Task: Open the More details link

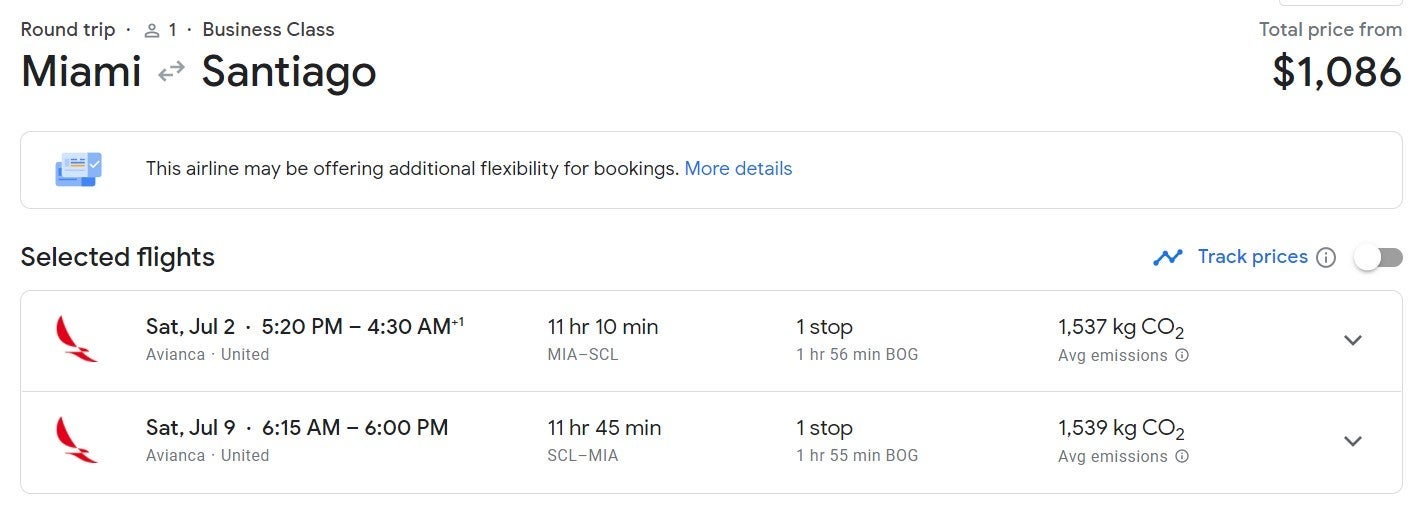Action: pos(738,169)
